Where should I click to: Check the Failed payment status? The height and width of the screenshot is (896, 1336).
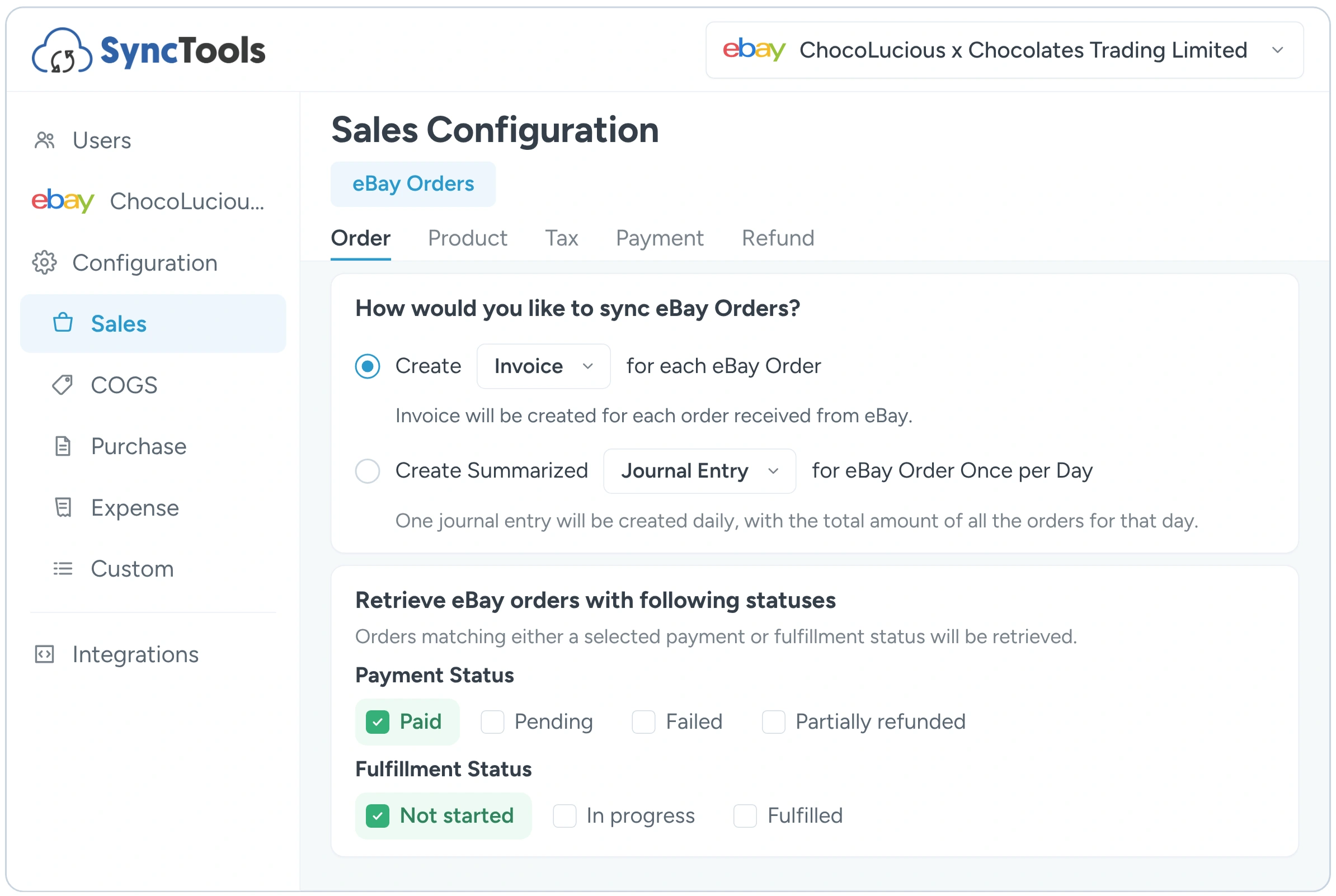[x=643, y=721]
